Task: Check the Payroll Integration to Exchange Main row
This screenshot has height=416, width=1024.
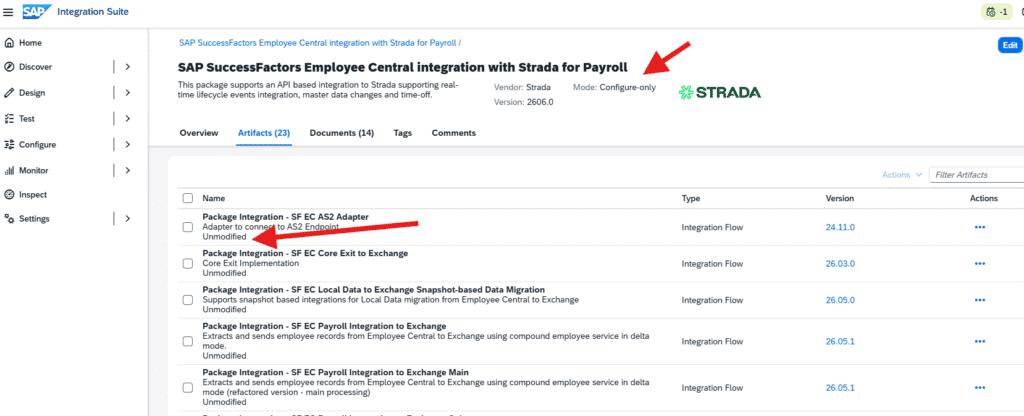Action: (x=188, y=388)
